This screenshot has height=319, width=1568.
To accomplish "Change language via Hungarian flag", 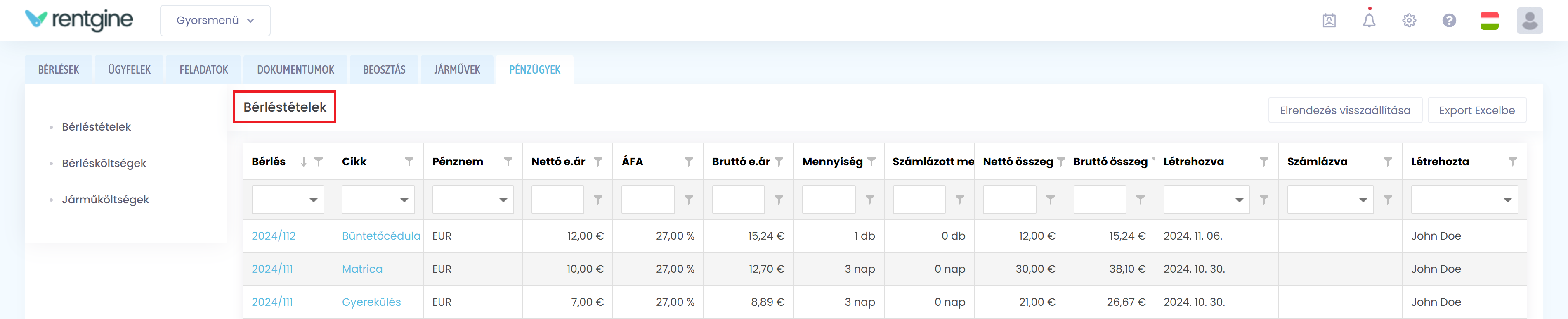I will click(1489, 20).
